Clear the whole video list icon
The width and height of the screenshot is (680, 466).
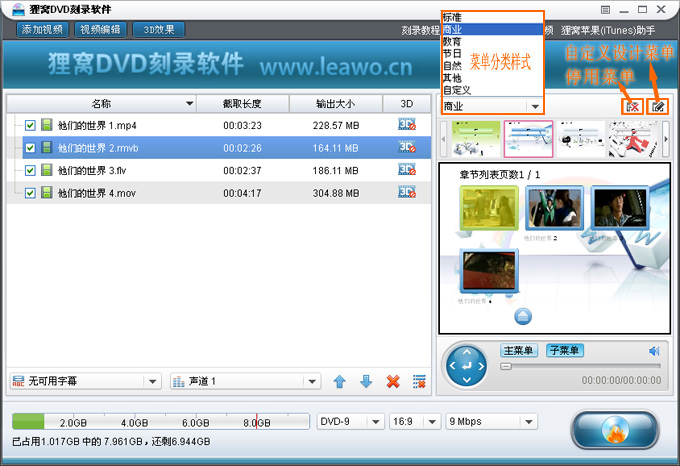pos(419,381)
